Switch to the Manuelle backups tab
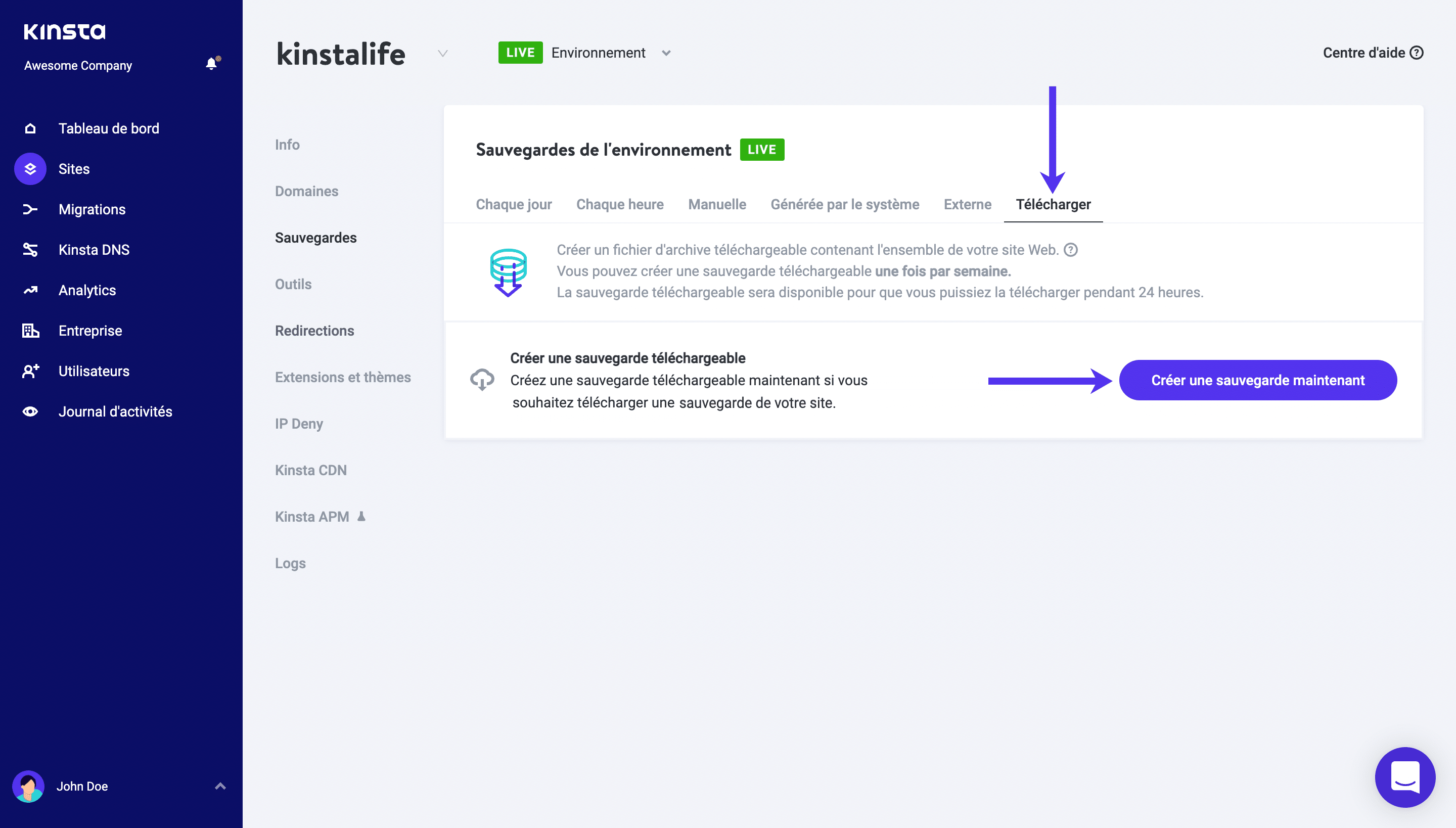The image size is (1456, 828). pos(717,204)
